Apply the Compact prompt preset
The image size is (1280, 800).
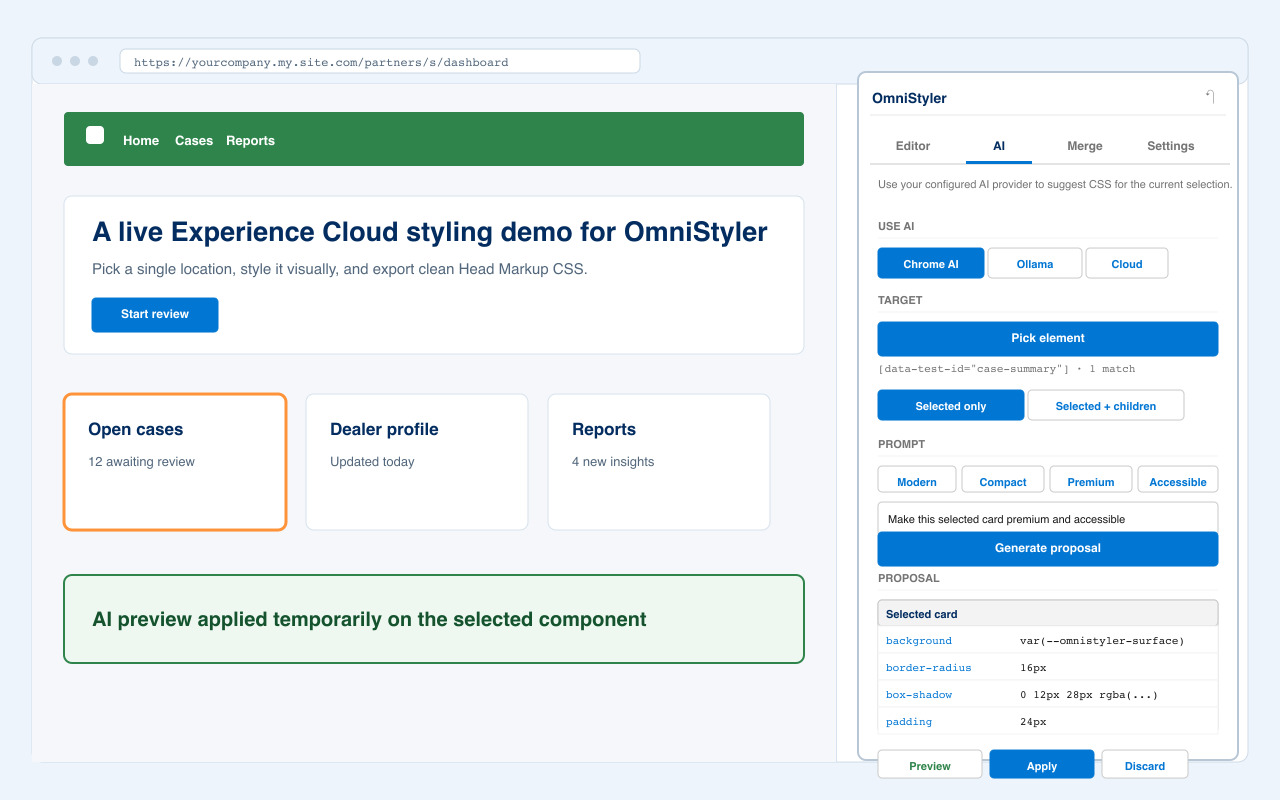coord(1003,480)
